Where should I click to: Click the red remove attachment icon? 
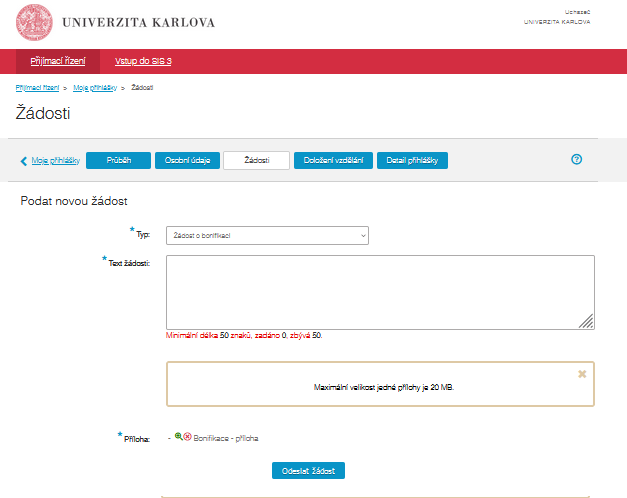point(187,437)
